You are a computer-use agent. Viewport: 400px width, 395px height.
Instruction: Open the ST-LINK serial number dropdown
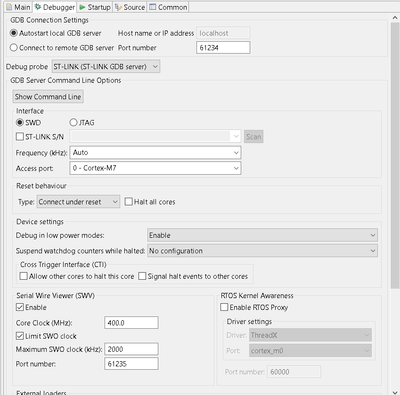point(155,136)
